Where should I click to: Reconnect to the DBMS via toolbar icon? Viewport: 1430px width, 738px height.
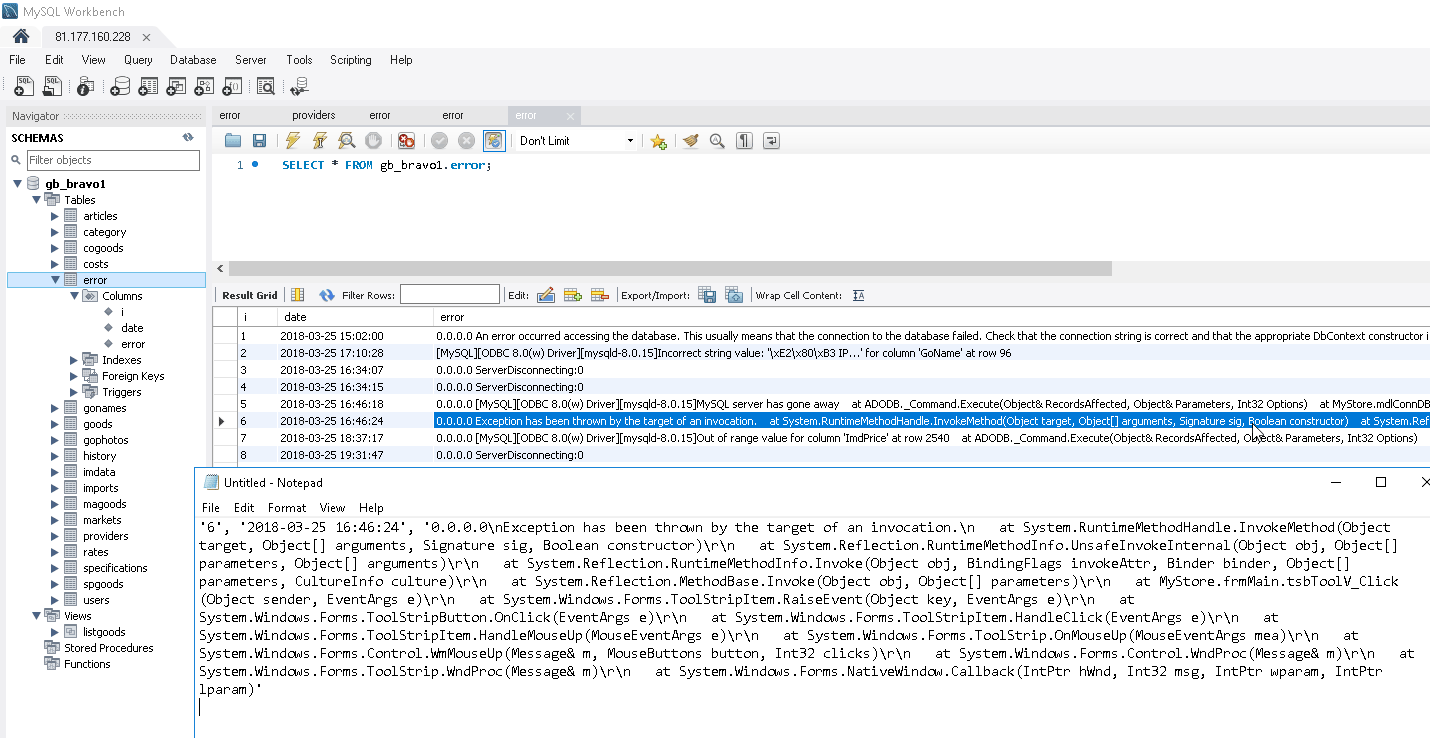(x=300, y=87)
